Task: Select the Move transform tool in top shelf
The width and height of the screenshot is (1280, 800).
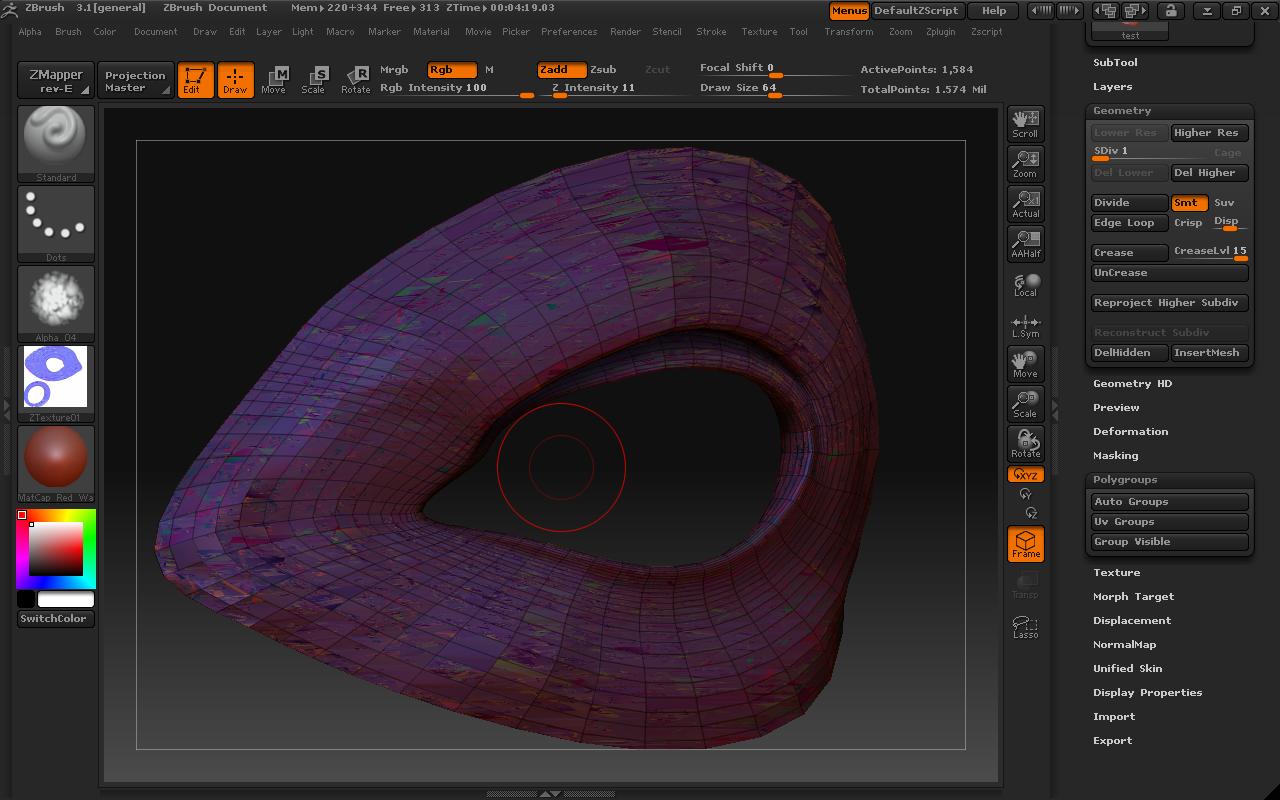Action: point(273,80)
